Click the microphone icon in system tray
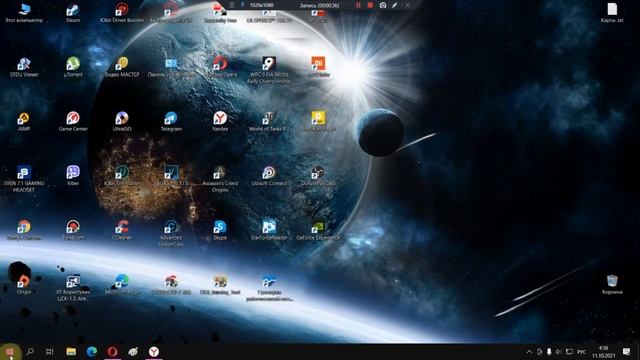Viewport: 640px width, 360px height. 549,351
